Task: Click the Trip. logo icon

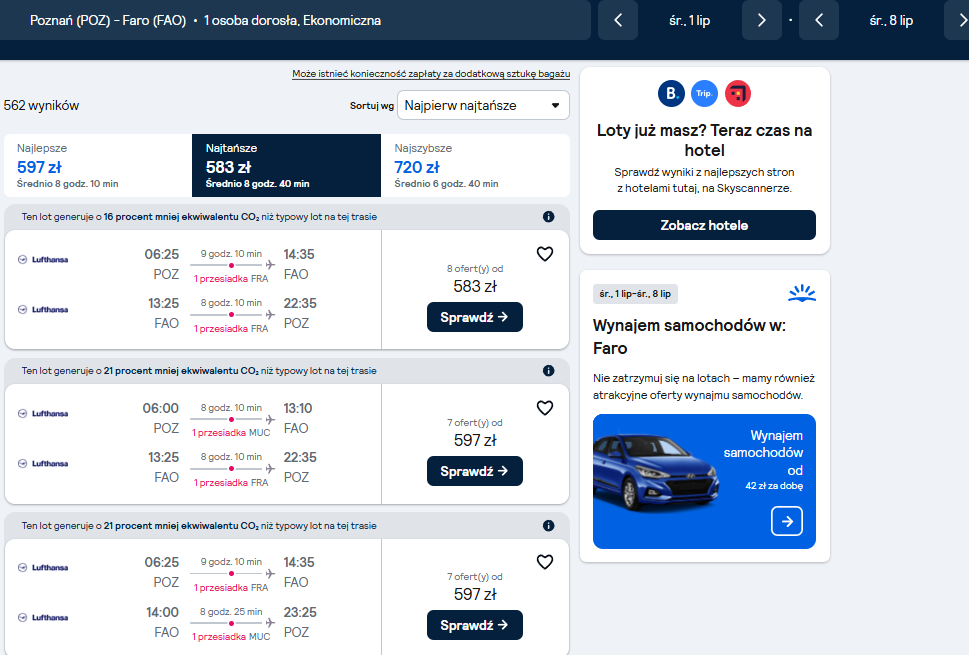Action: (704, 94)
